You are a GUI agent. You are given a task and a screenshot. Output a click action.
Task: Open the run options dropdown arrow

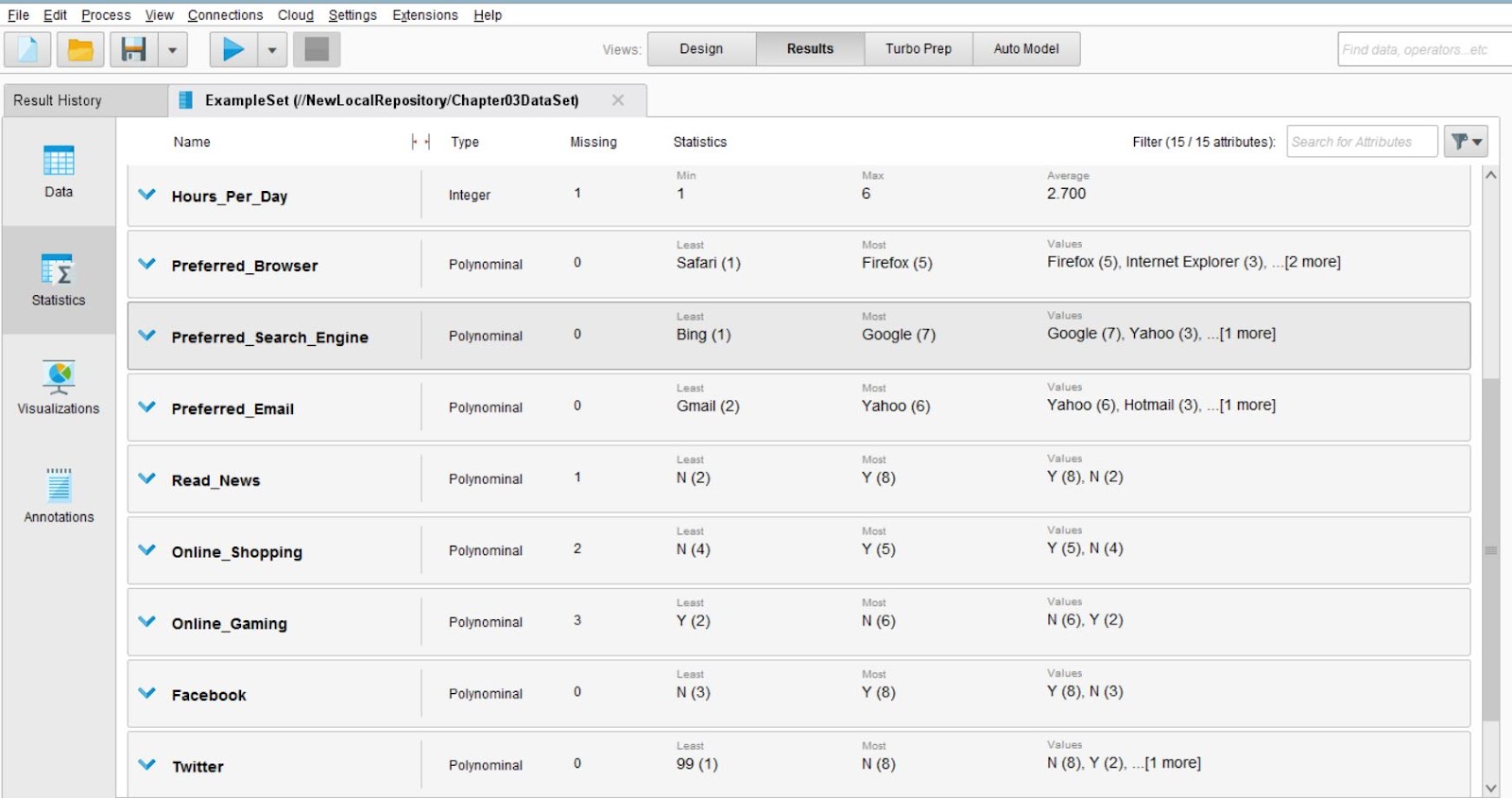click(272, 49)
